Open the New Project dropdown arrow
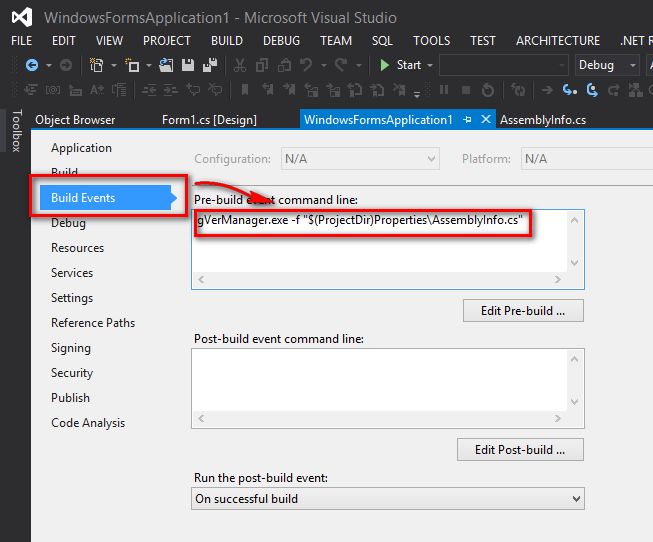 (114, 65)
